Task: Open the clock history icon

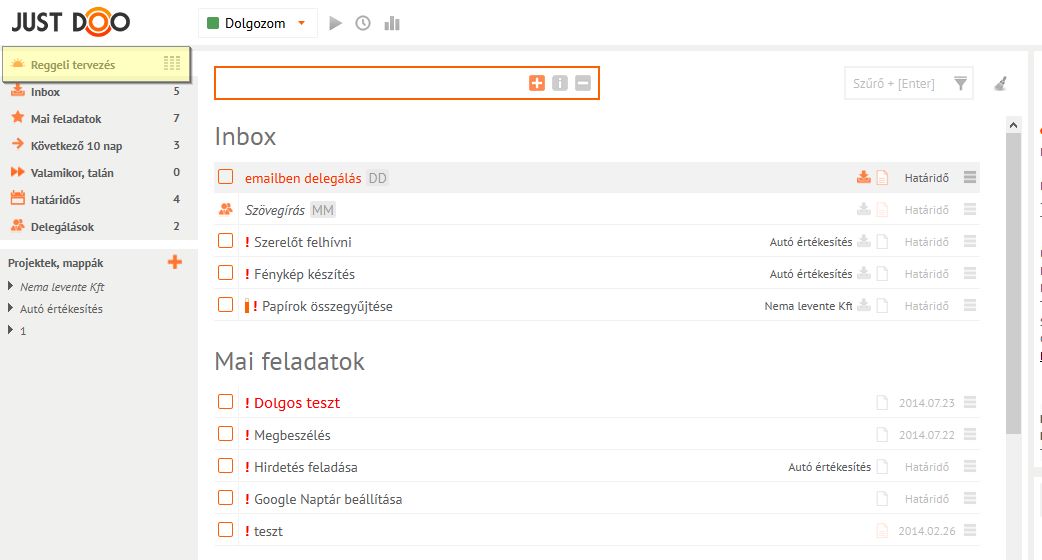Action: (363, 23)
